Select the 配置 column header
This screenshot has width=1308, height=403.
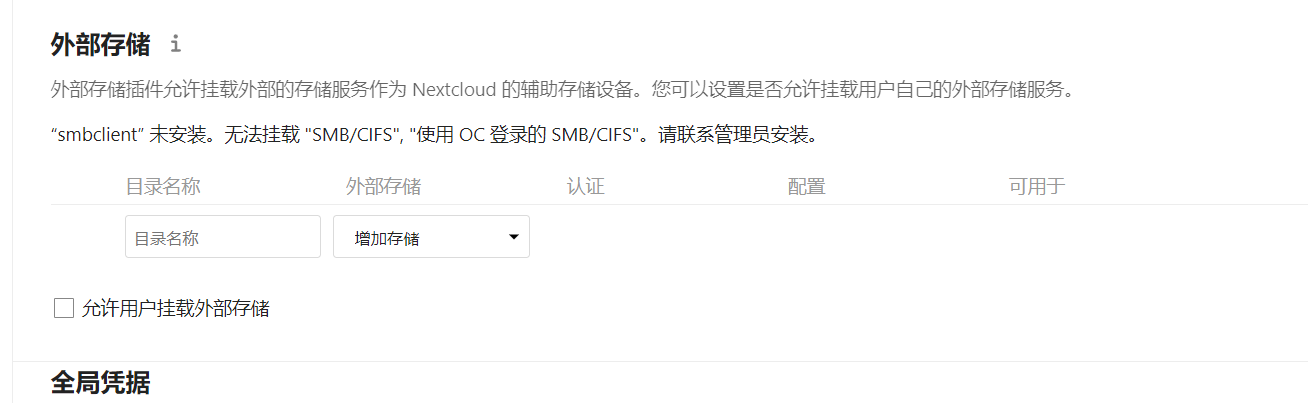(x=806, y=187)
